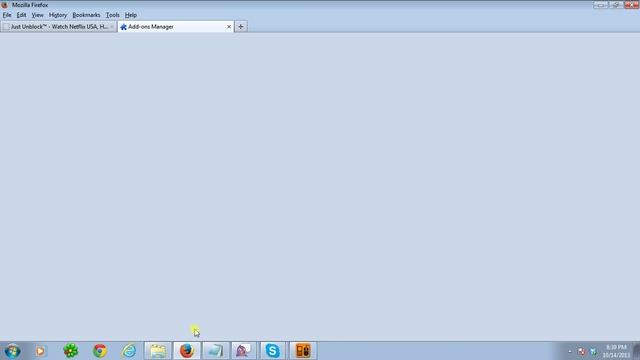The width and height of the screenshot is (640, 360).
Task: Close the Add-ons Manager tab
Action: (229, 27)
